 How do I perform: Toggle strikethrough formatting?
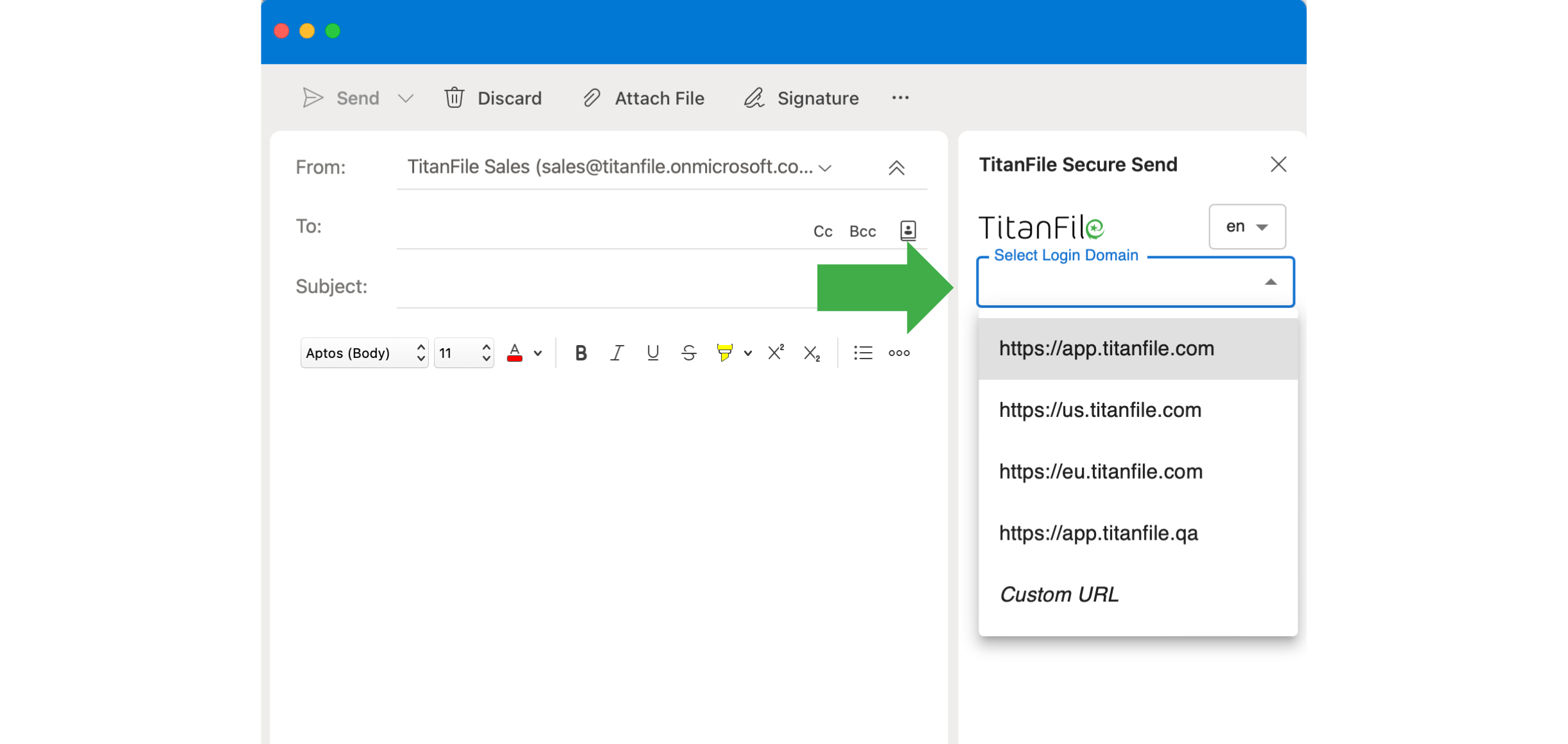tap(688, 353)
